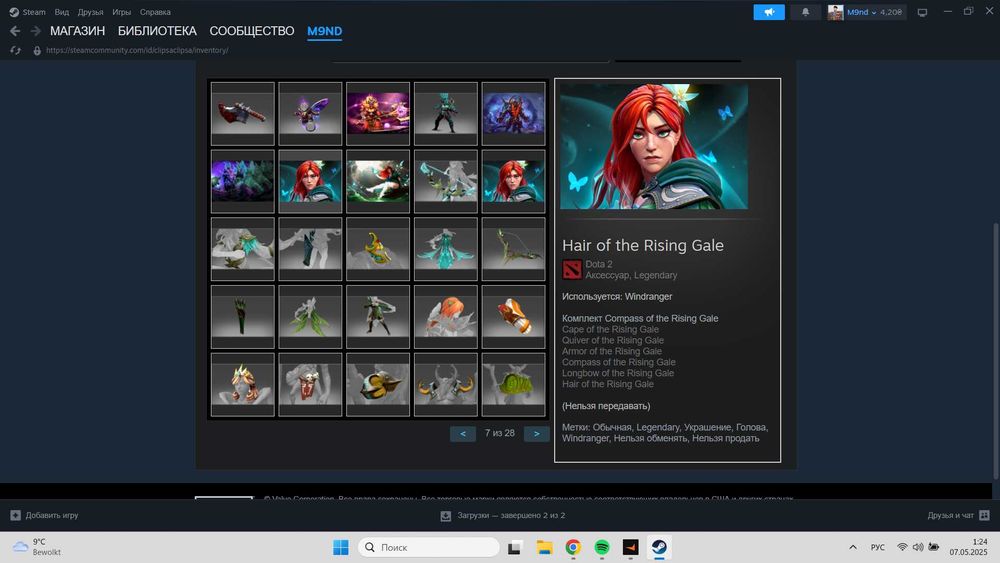Go to previous inventory page
The width and height of the screenshot is (1000, 563).
462,434
